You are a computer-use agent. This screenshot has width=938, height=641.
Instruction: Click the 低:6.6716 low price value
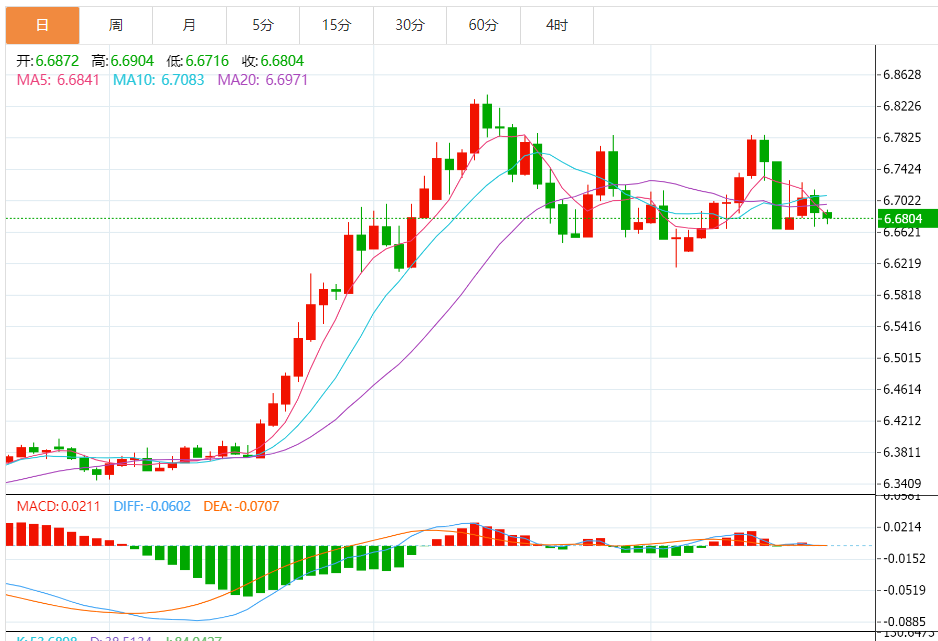tap(198, 61)
